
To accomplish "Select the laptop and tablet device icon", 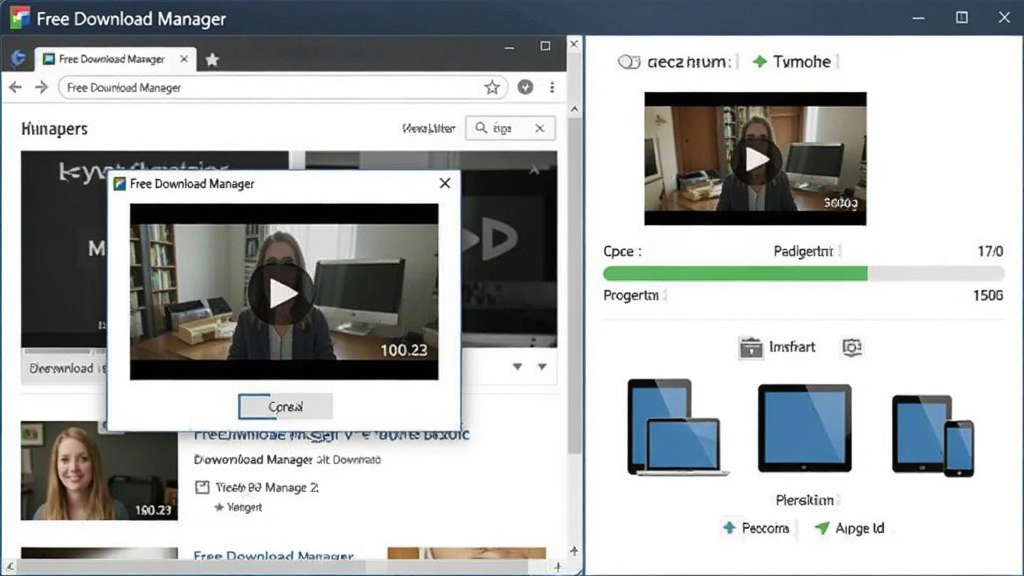I will (x=678, y=427).
